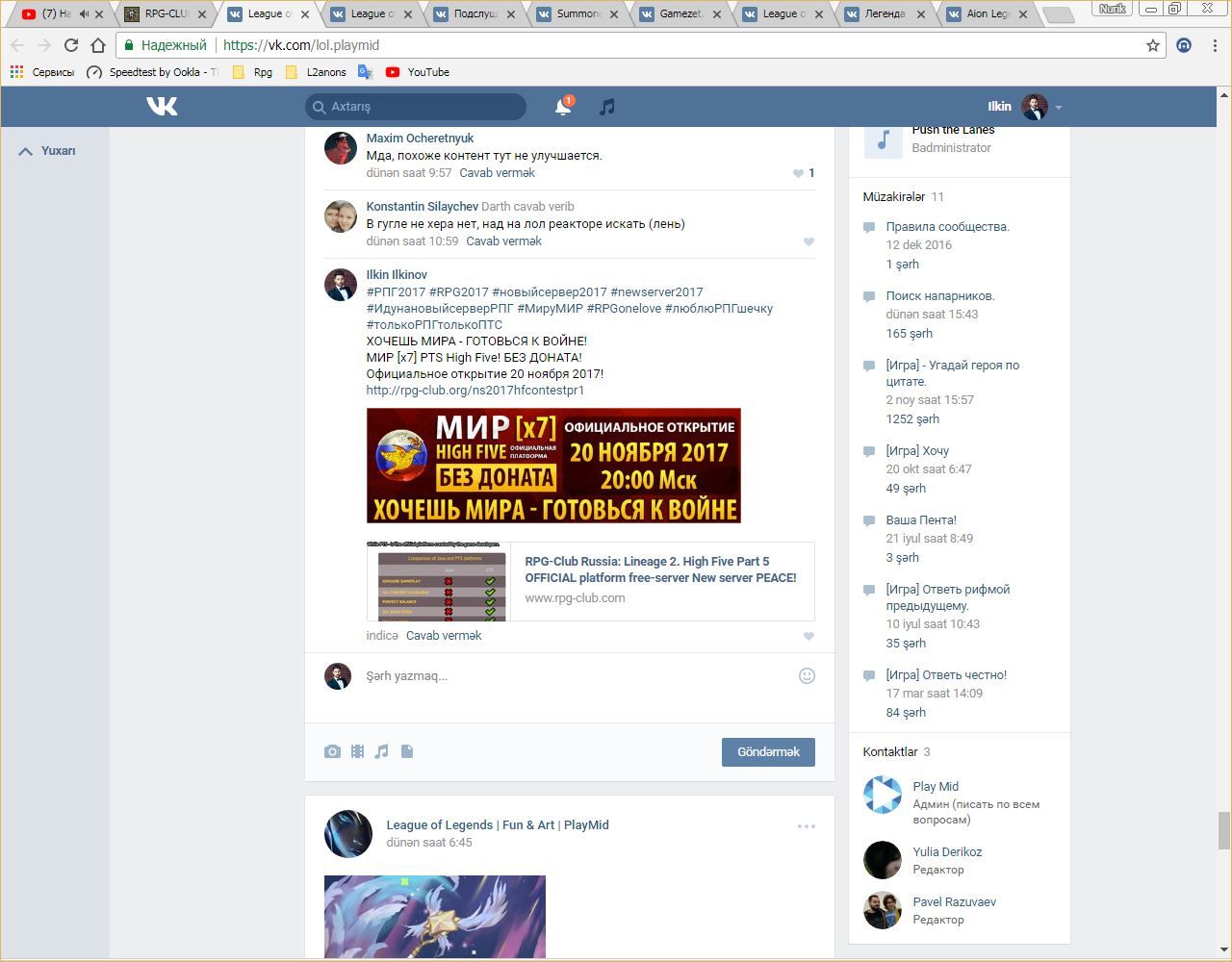Open the rpg-club.org contest link
The image size is (1232, 962).
[x=475, y=391]
